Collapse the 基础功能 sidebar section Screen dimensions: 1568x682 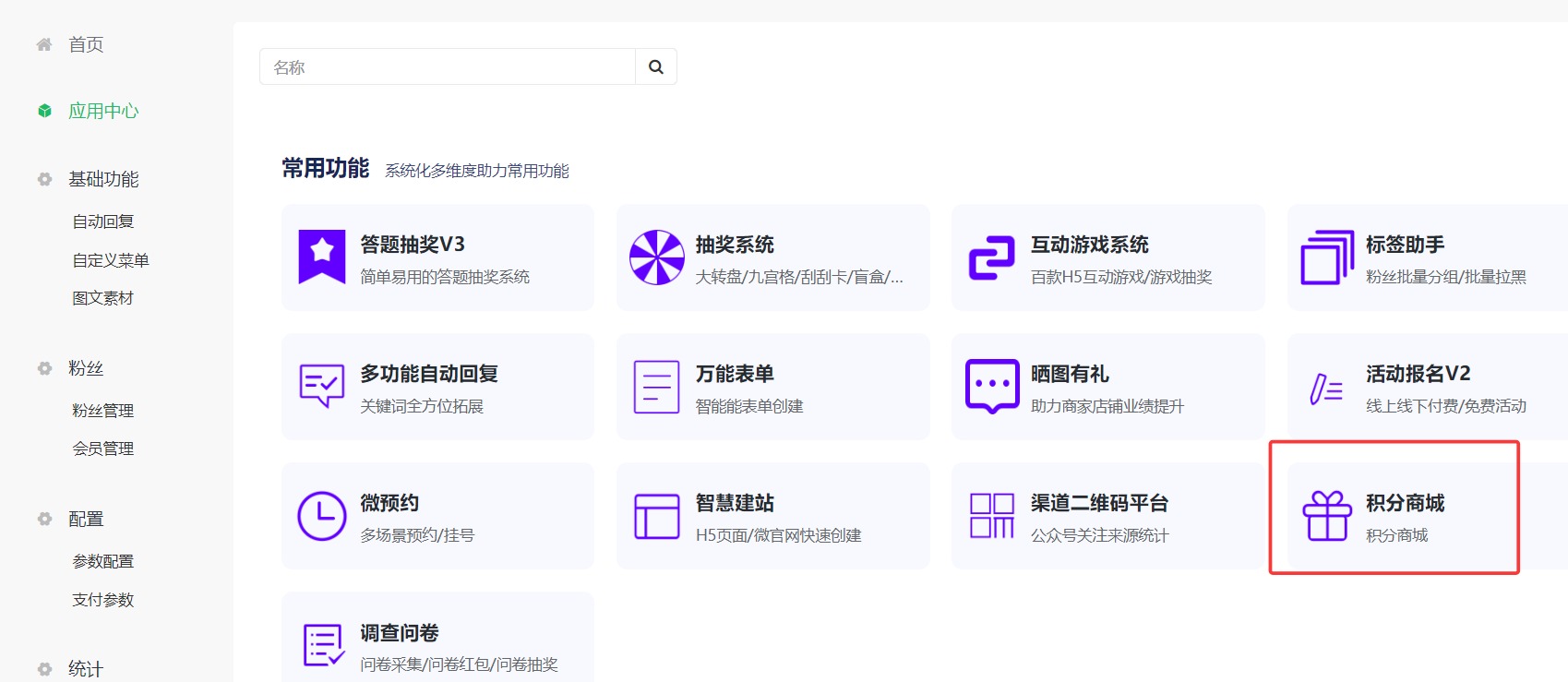click(102, 179)
